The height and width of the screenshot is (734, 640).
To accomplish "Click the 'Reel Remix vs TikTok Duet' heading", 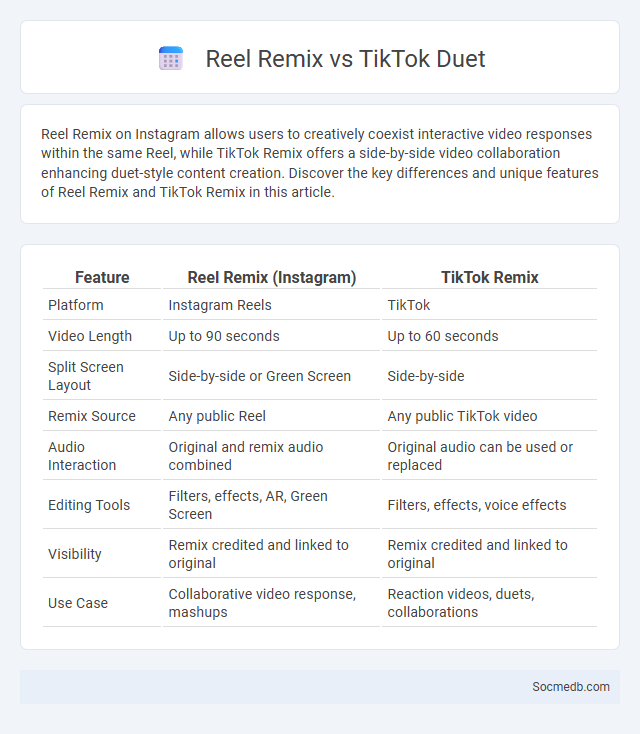I will point(345,59).
